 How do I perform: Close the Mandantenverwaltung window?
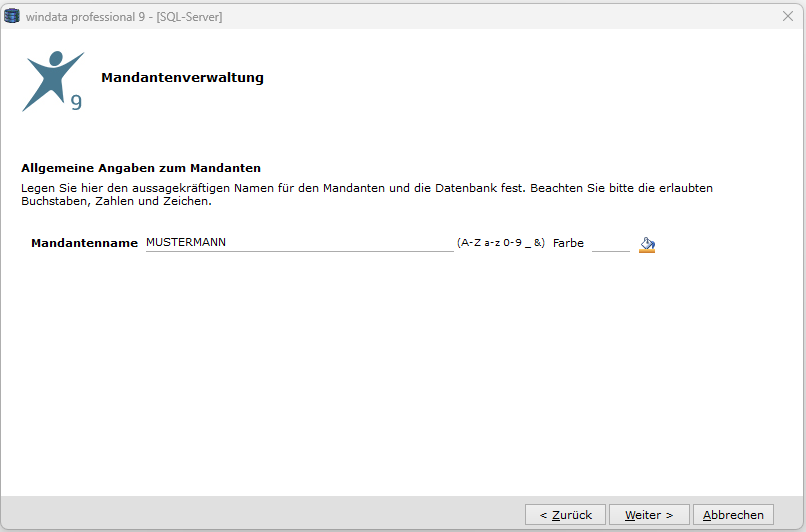click(787, 16)
